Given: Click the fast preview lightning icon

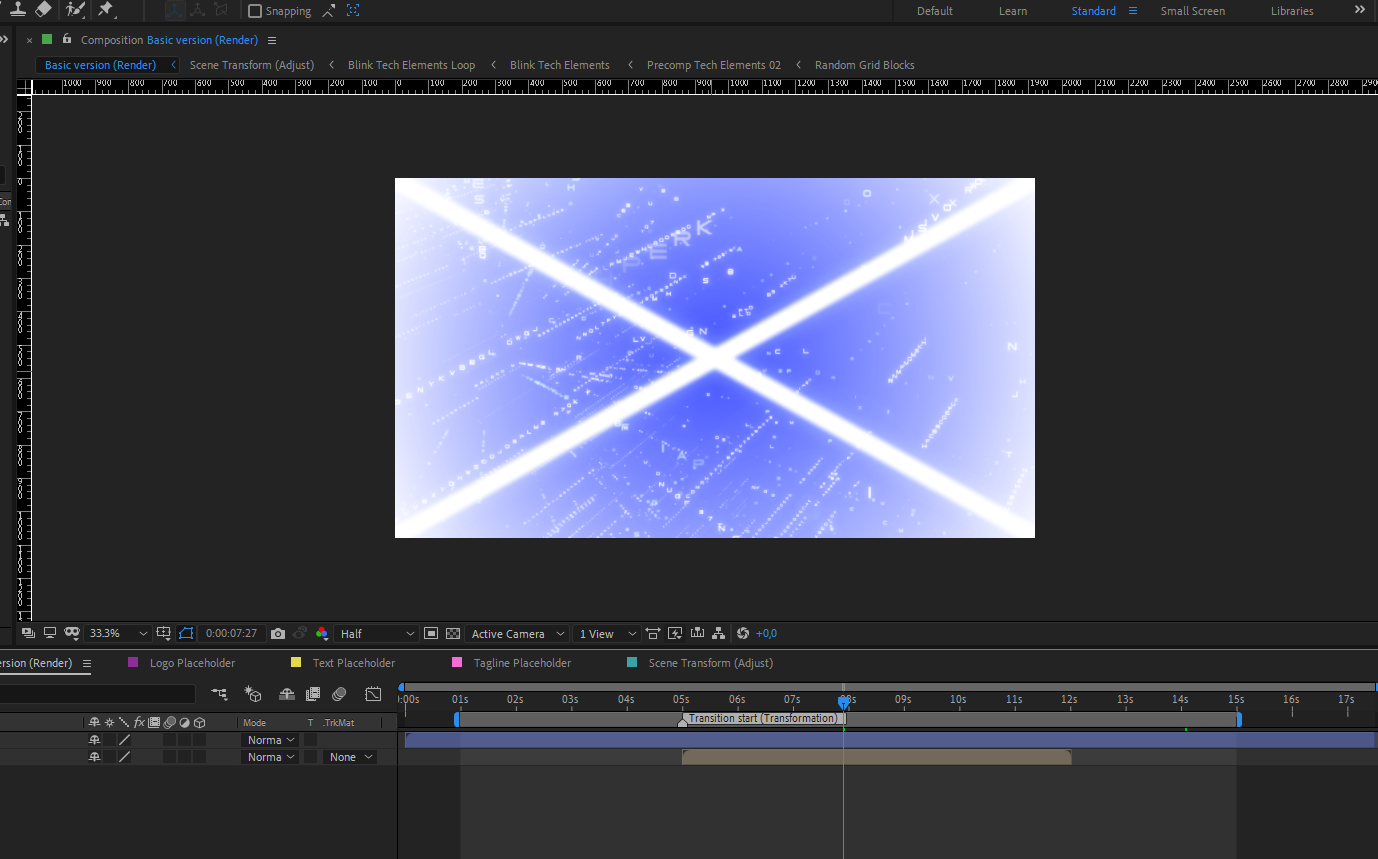Looking at the screenshot, I should (675, 633).
